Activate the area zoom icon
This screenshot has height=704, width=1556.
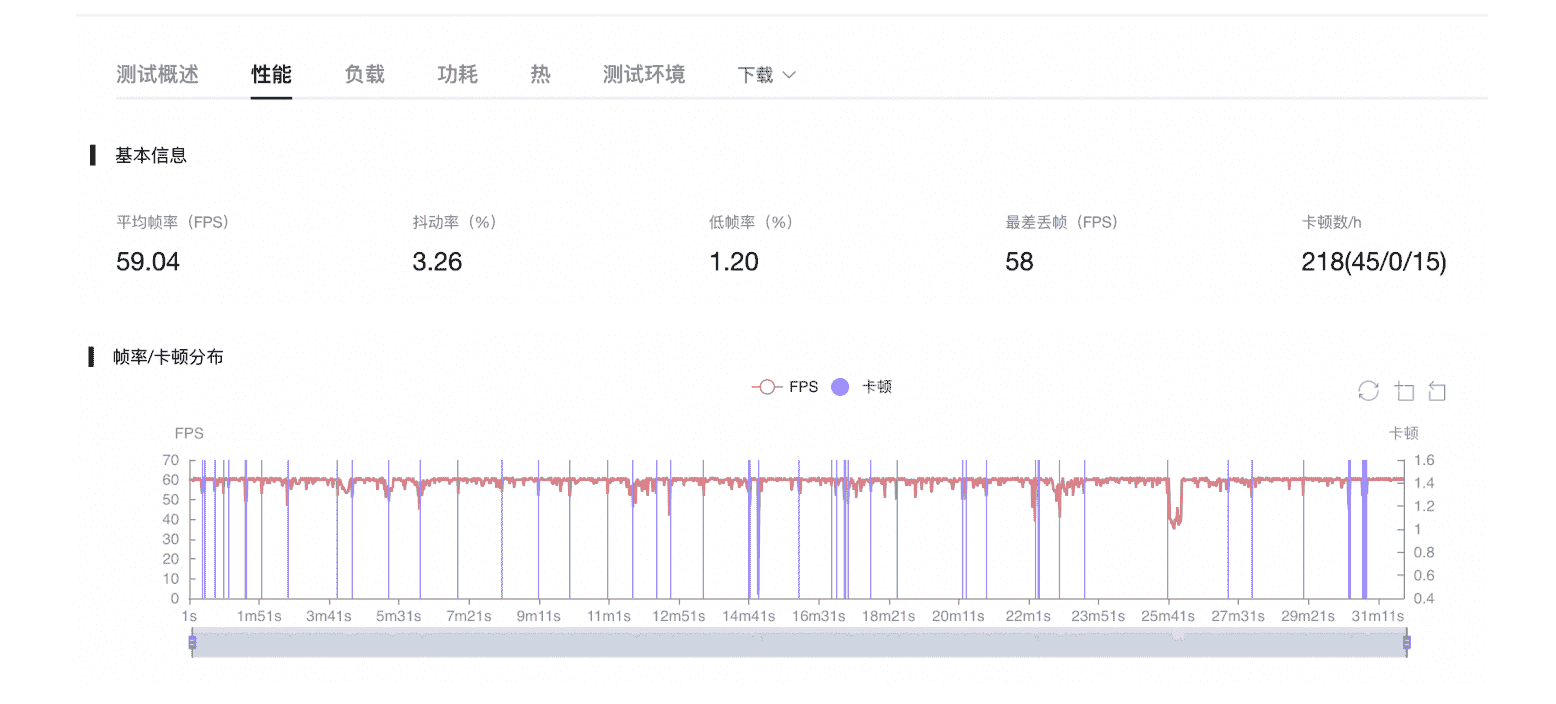pos(1404,391)
